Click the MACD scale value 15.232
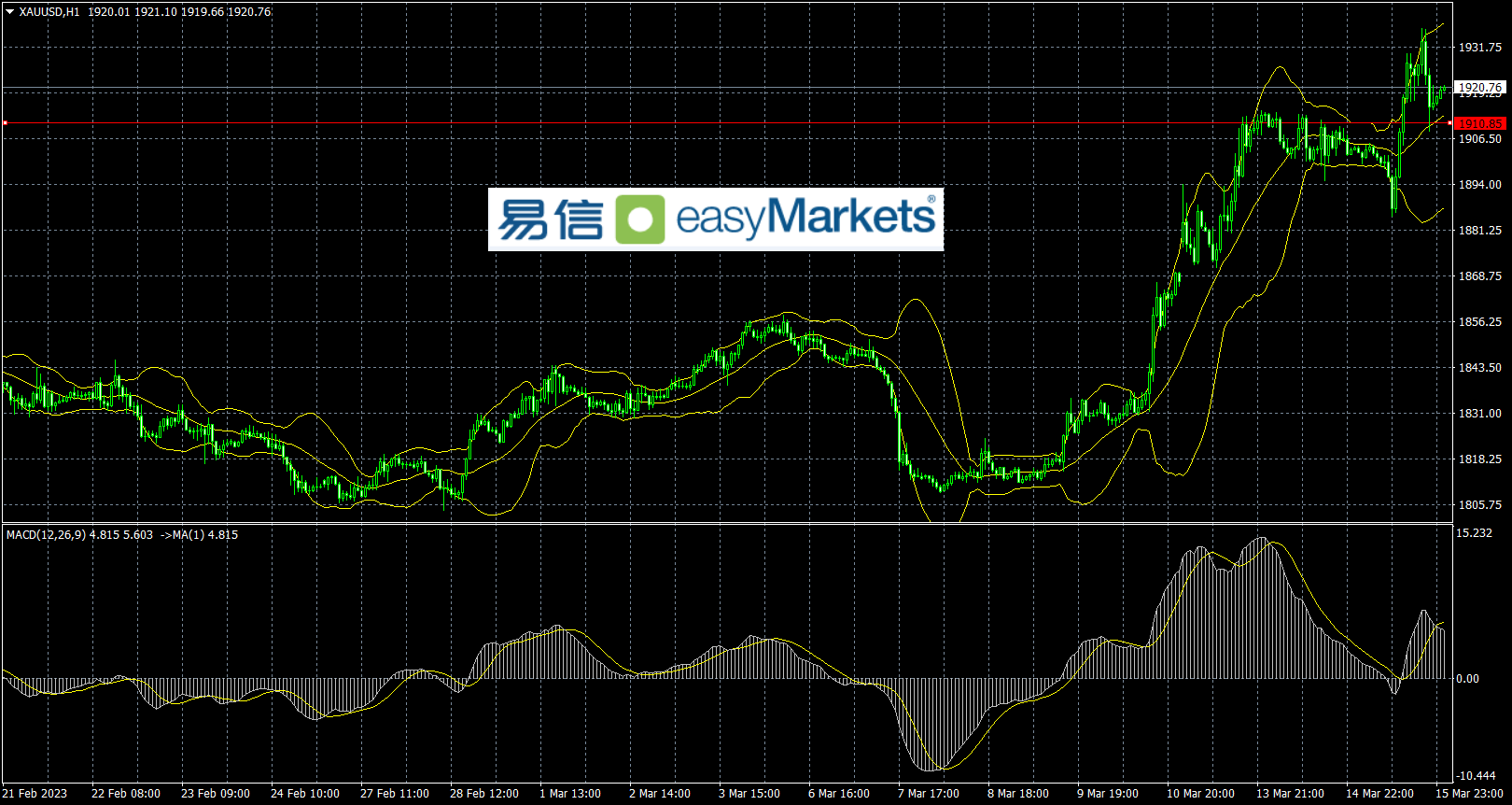This screenshot has height=805, width=1512. [x=1475, y=533]
